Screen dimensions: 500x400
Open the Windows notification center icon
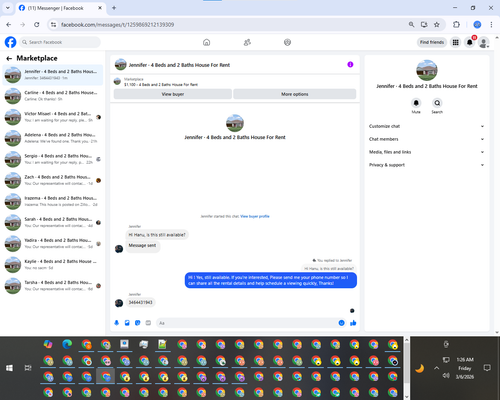[487, 368]
